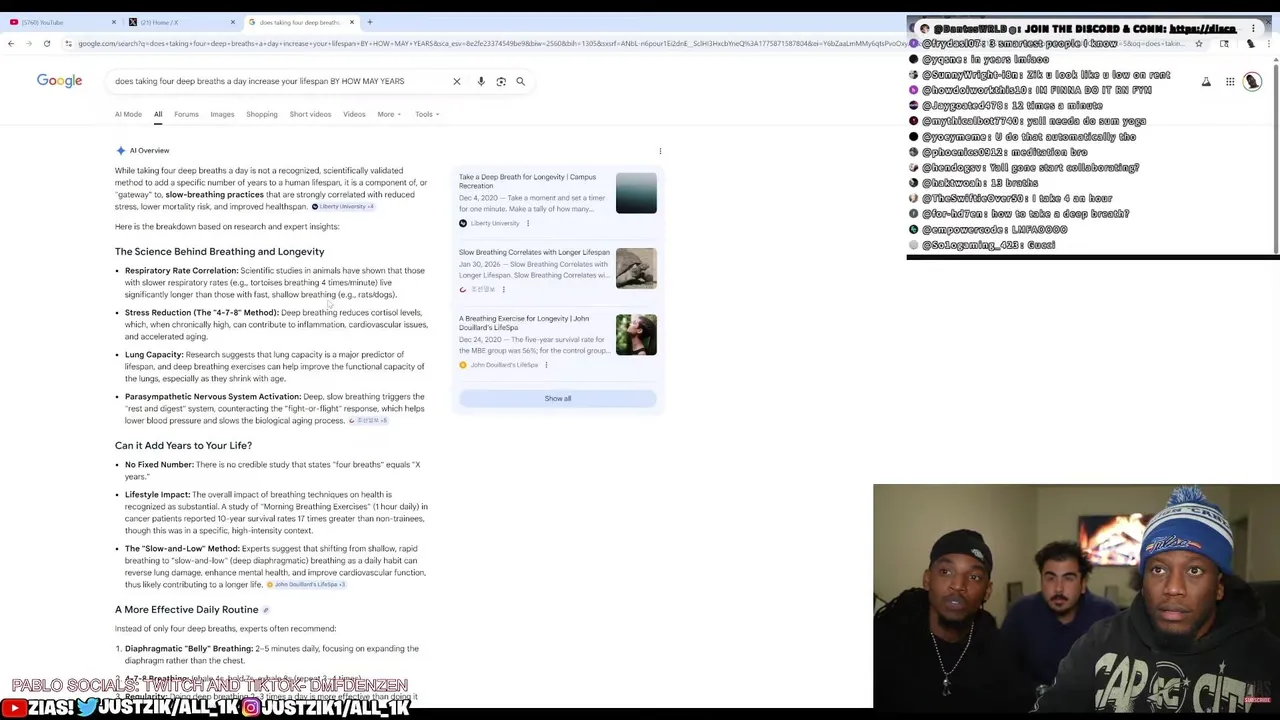Open A Breathing Exercise for Longevity article
The image size is (1280, 720).
click(524, 322)
